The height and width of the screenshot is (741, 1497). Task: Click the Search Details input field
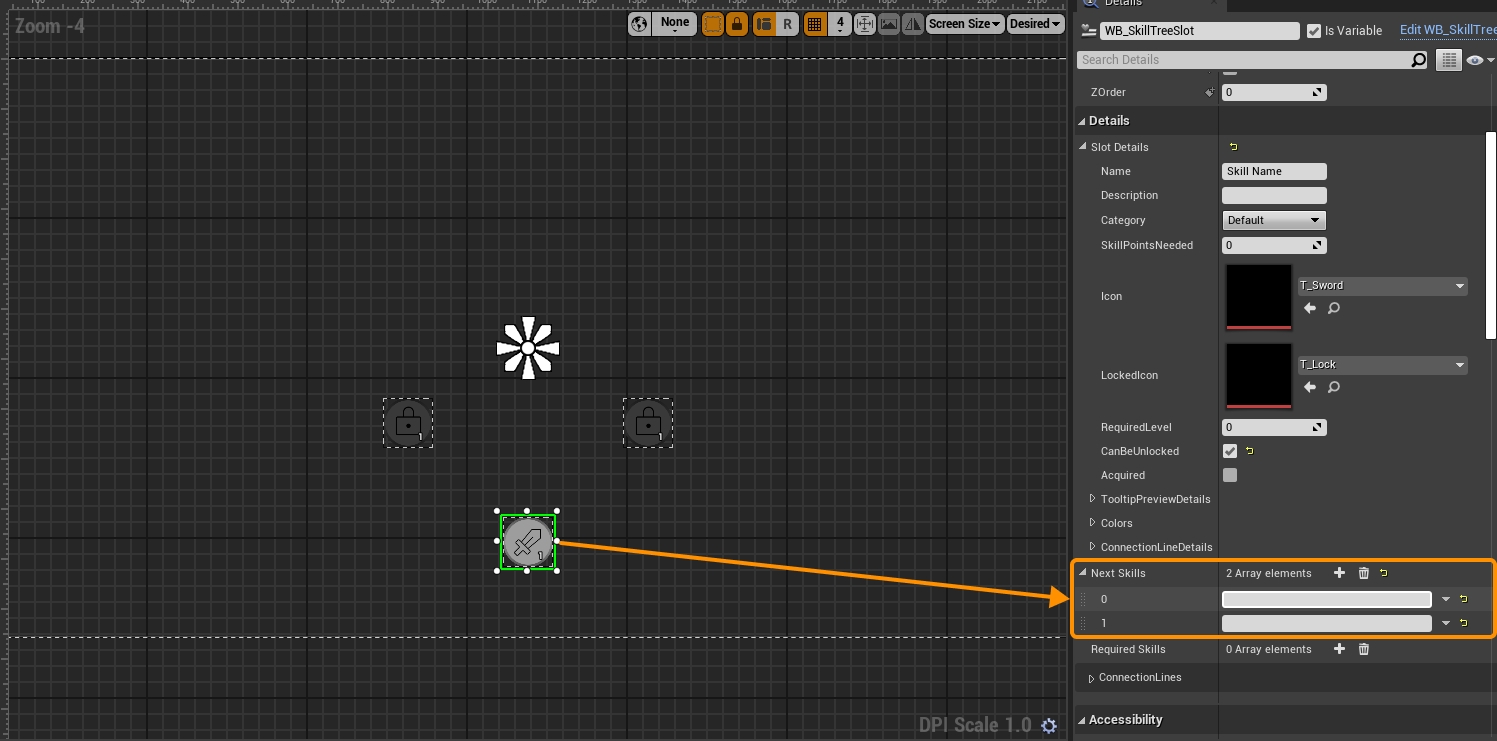pyautogui.click(x=1243, y=60)
